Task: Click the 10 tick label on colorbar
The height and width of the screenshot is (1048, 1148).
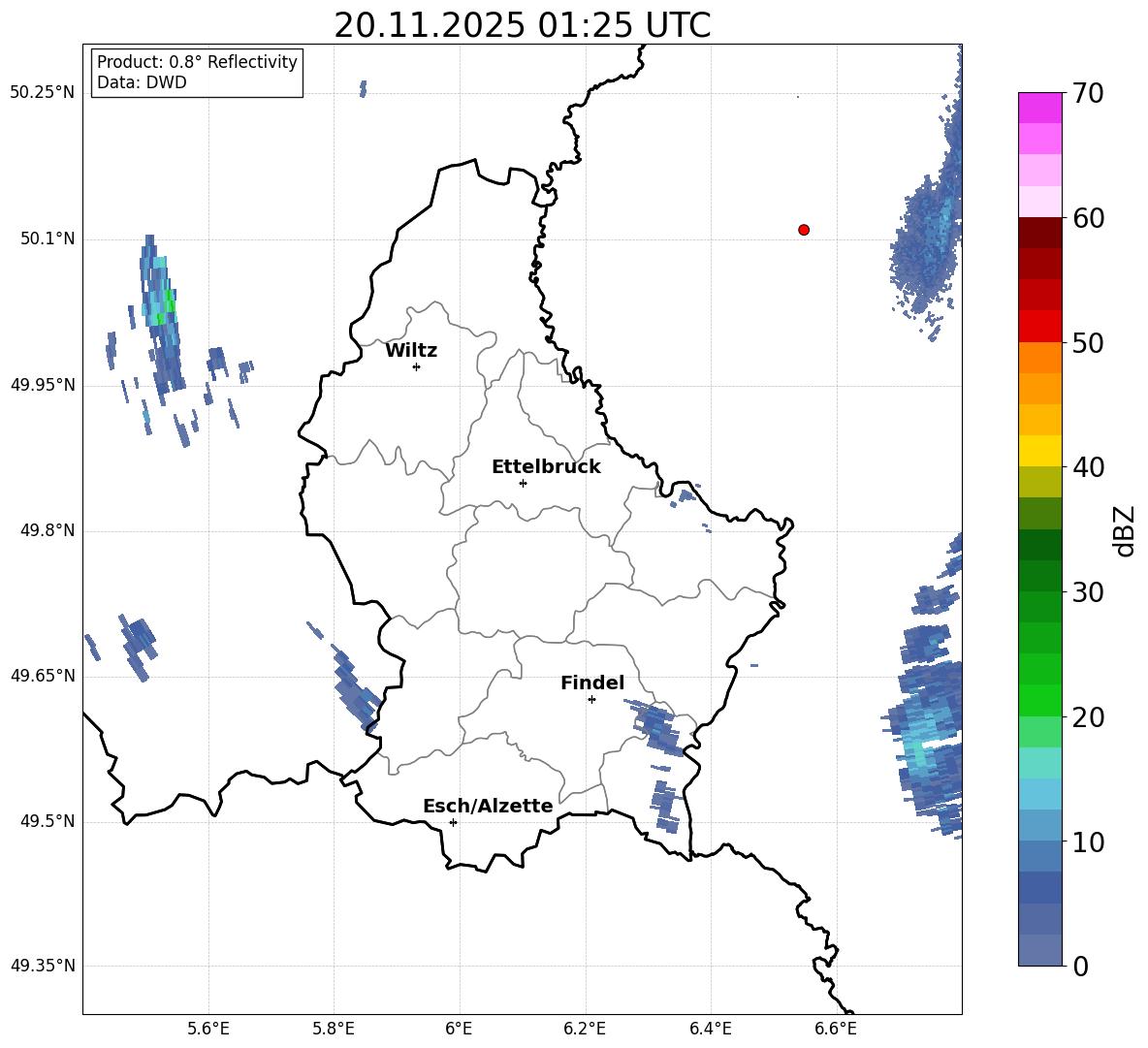Action: pos(1088,842)
